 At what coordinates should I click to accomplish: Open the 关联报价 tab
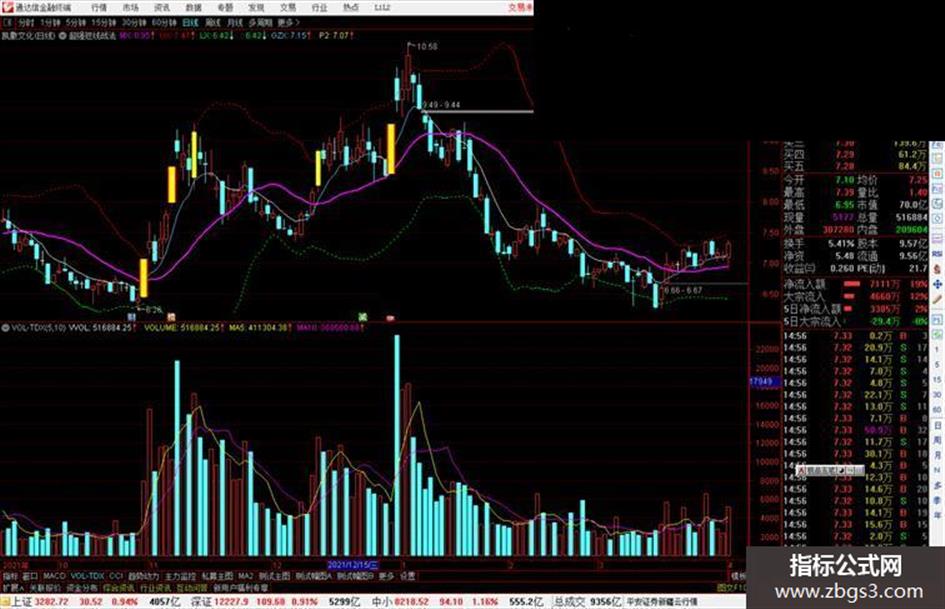click(x=46, y=587)
